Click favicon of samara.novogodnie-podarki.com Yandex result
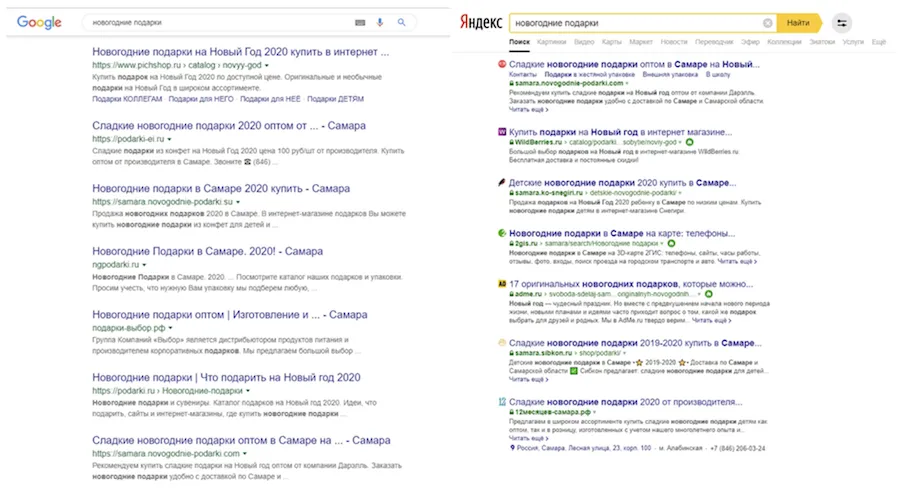Viewport: 900px width, 494px height. 502,64
